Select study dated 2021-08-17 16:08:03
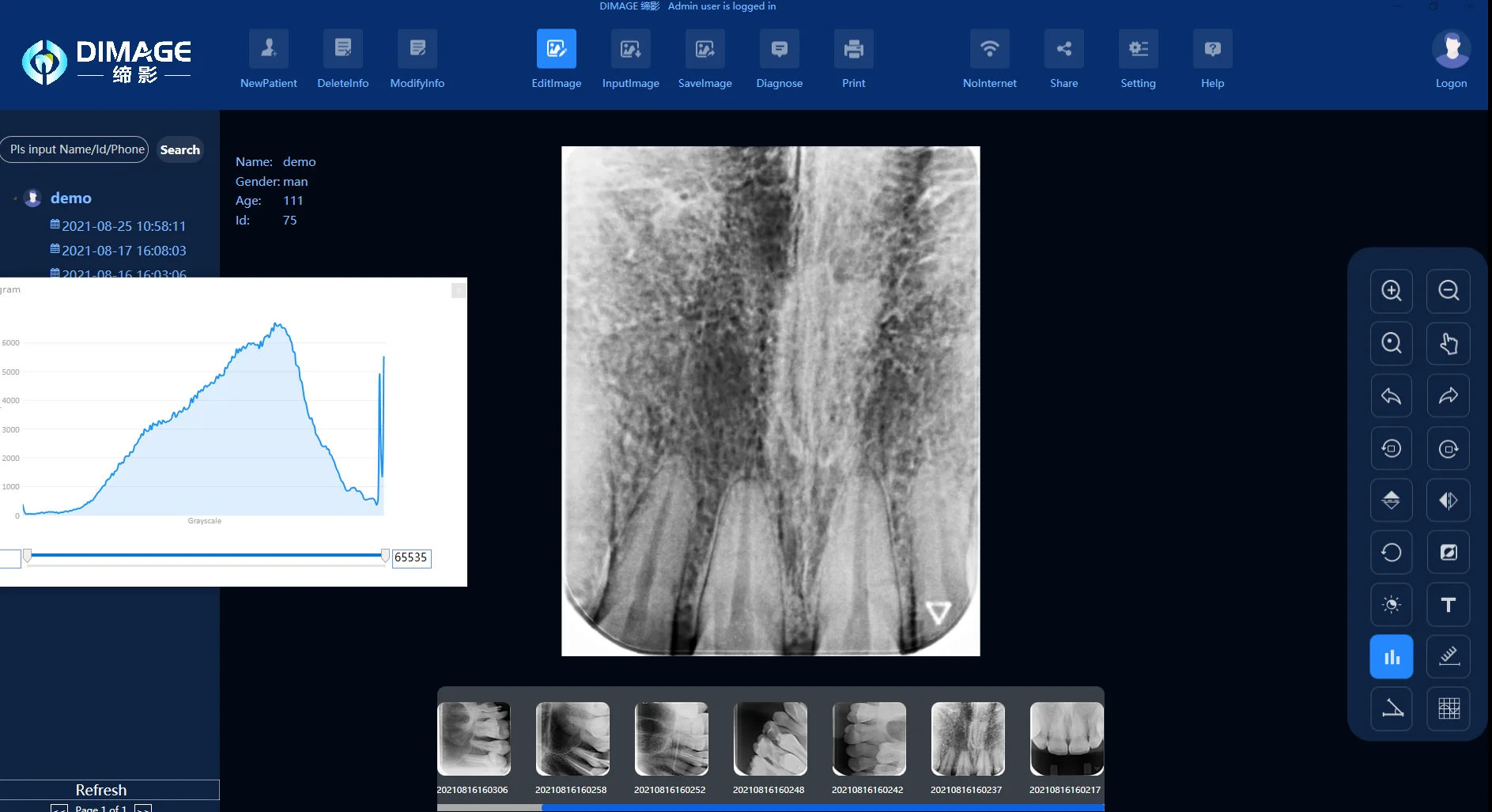 [123, 250]
